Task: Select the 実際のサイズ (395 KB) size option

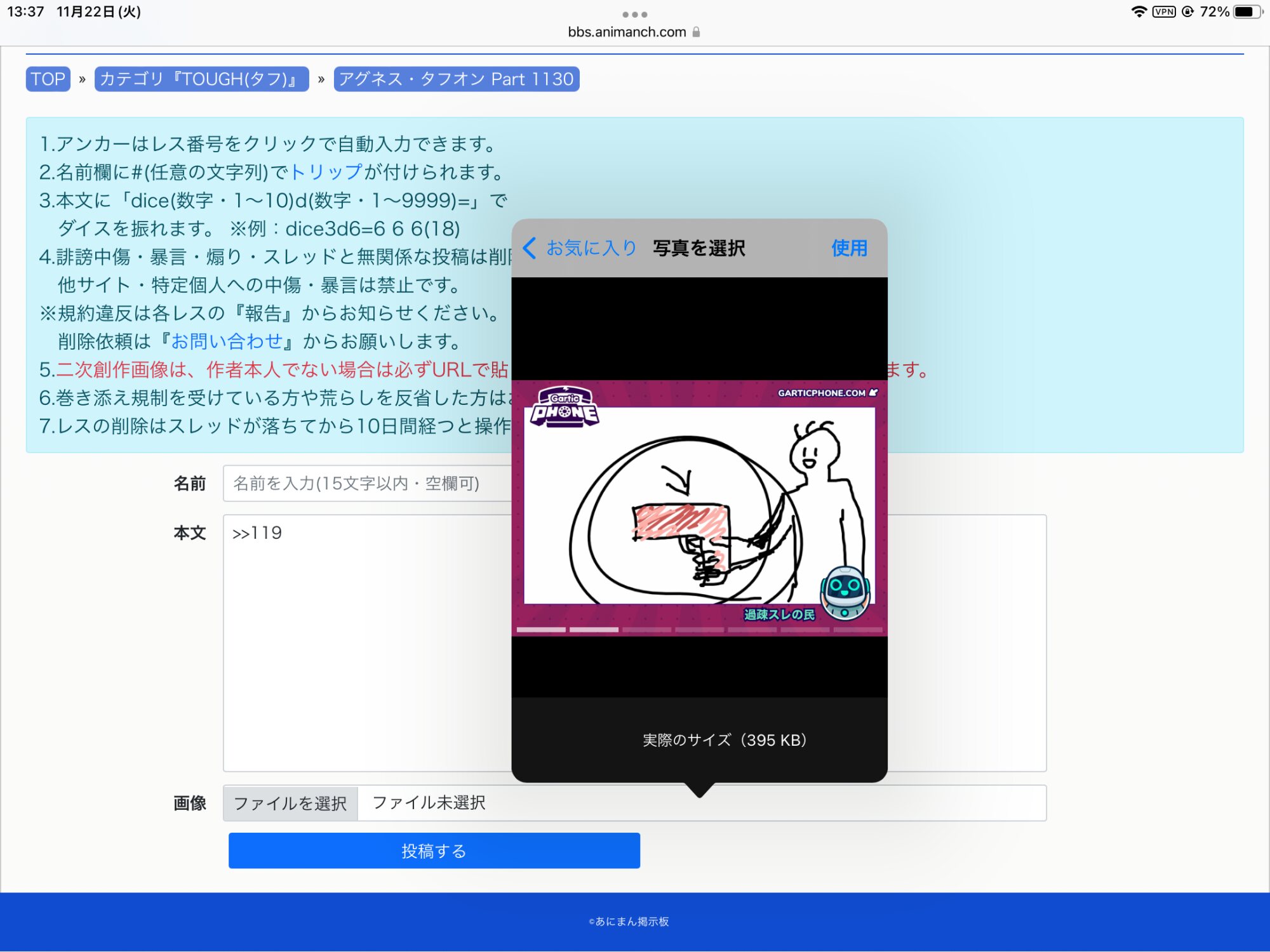Action: [724, 740]
